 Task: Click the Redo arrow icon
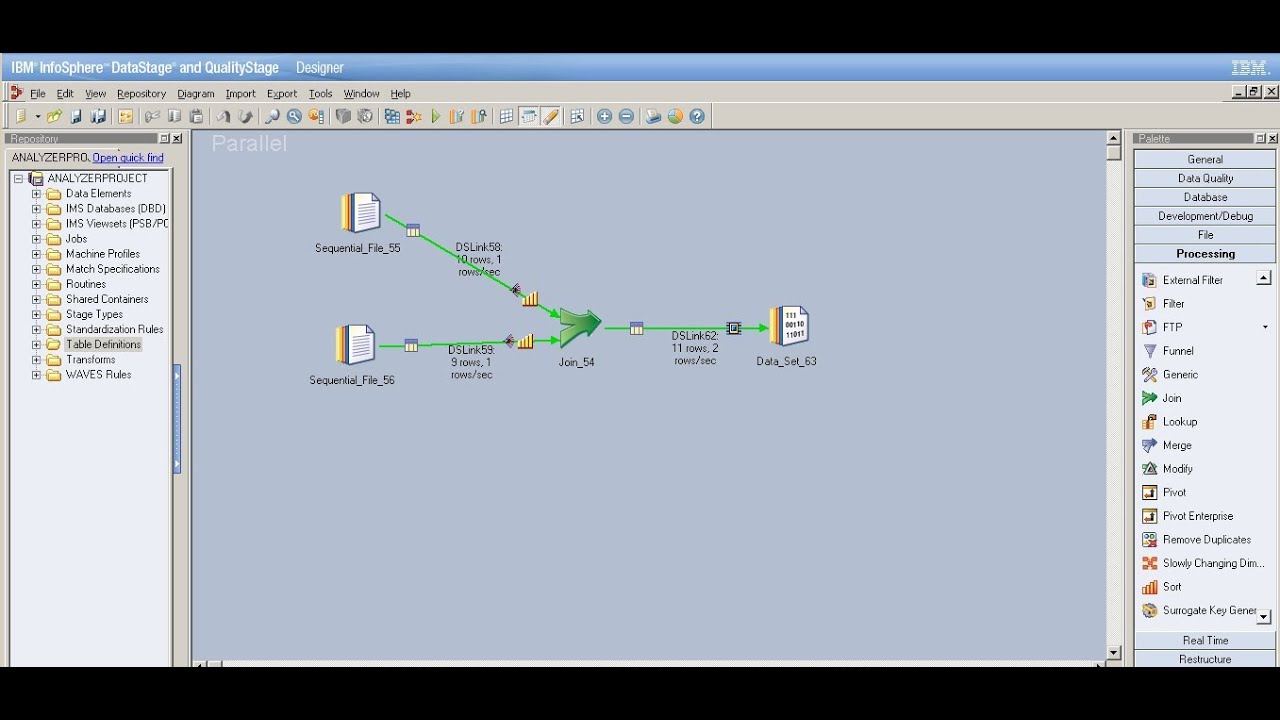click(246, 117)
